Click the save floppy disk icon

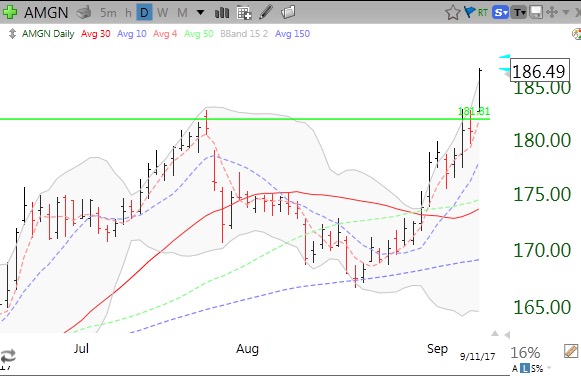(x=536, y=13)
